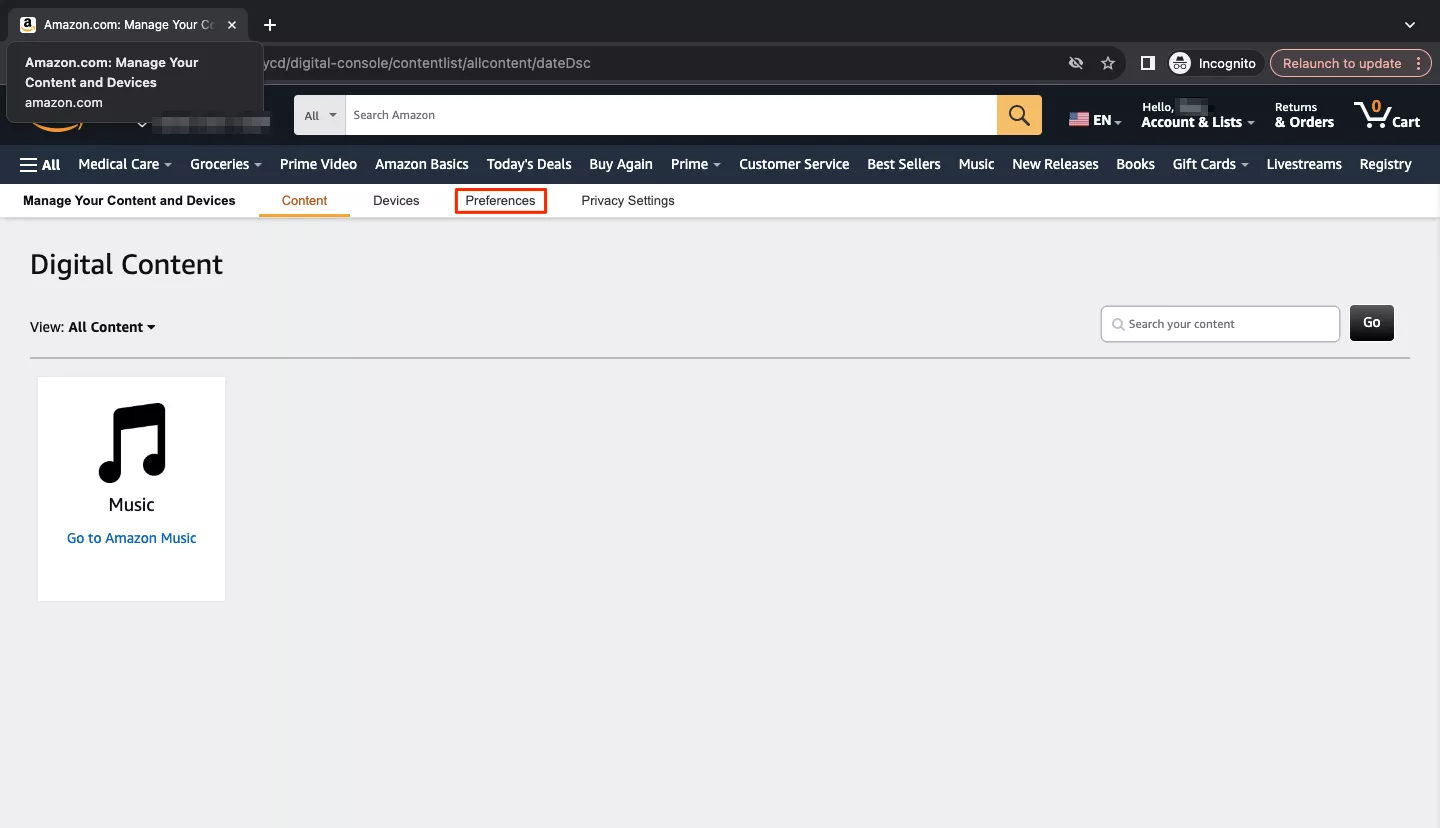Expand the tab search chevron at top right
This screenshot has height=828, width=1440.
coord(1410,25)
